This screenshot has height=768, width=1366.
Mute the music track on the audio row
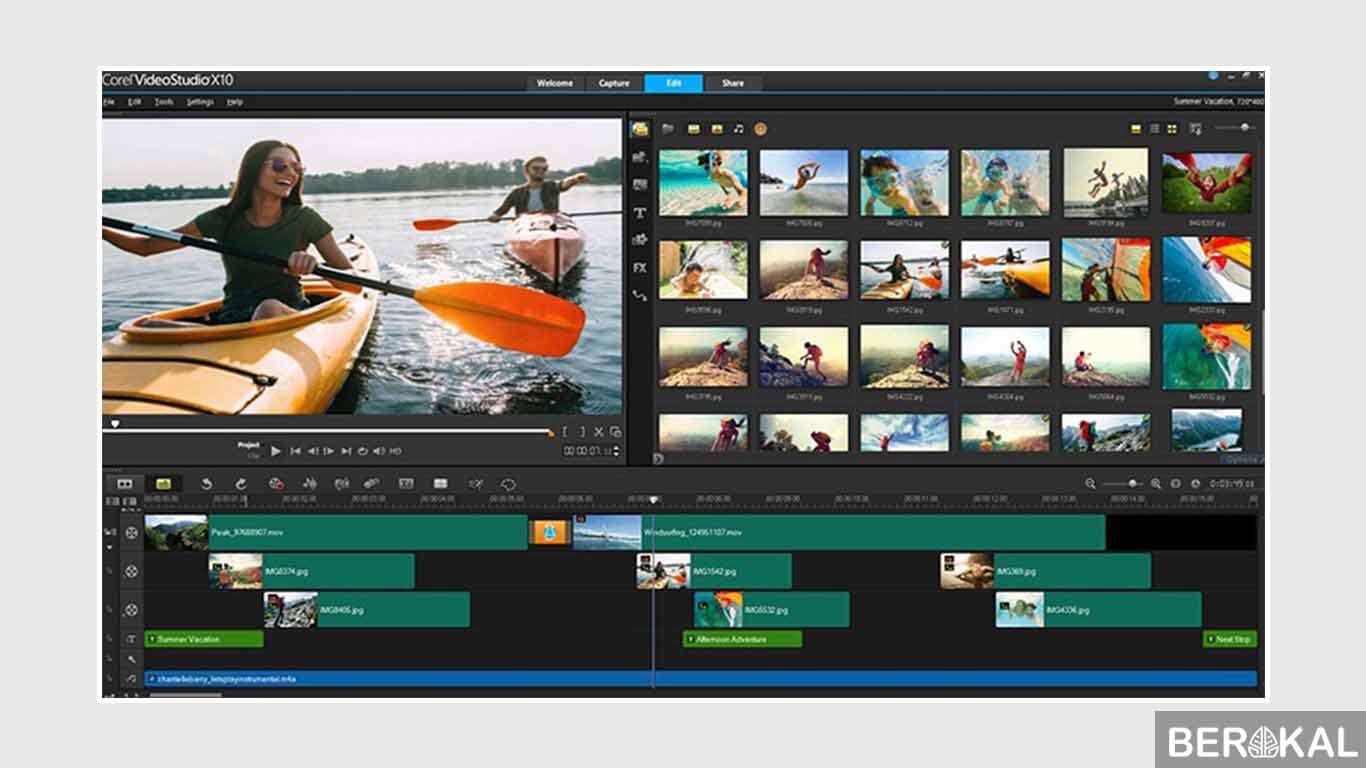110,677
